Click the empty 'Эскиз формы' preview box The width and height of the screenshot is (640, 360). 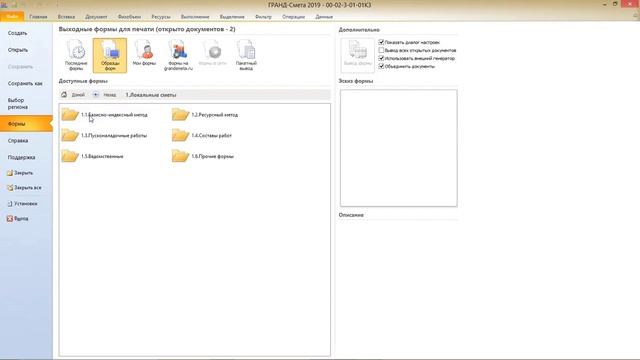point(398,148)
